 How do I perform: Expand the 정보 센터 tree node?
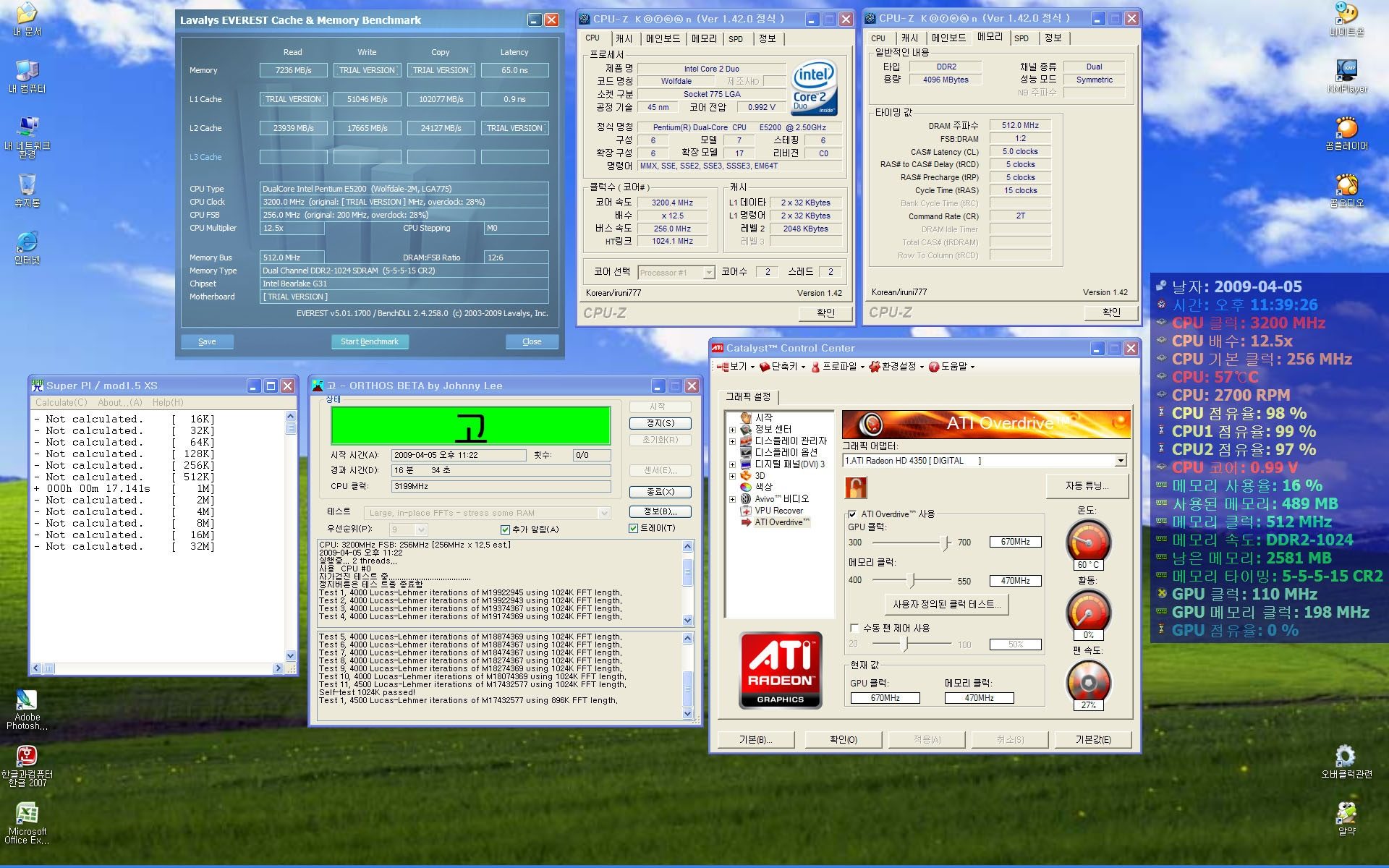coord(732,429)
